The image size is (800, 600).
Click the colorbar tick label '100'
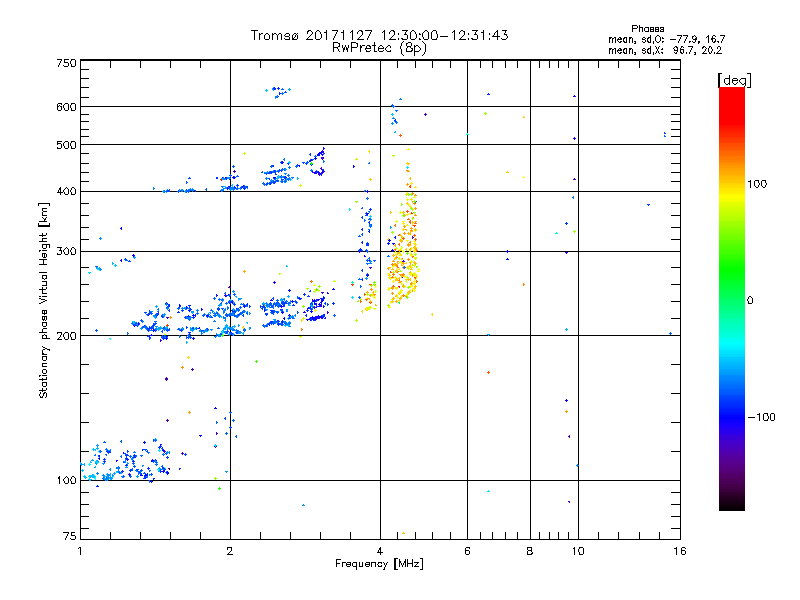pyautogui.click(x=757, y=184)
